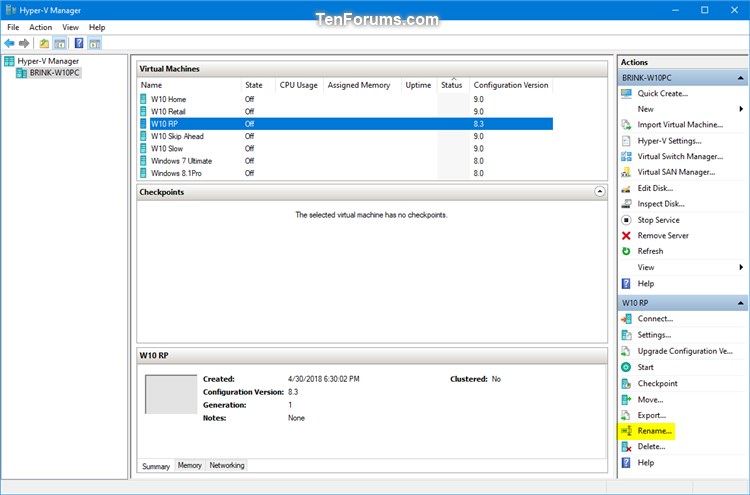Collapse the Checkpoints pane
The width and height of the screenshot is (750, 495).
click(599, 192)
